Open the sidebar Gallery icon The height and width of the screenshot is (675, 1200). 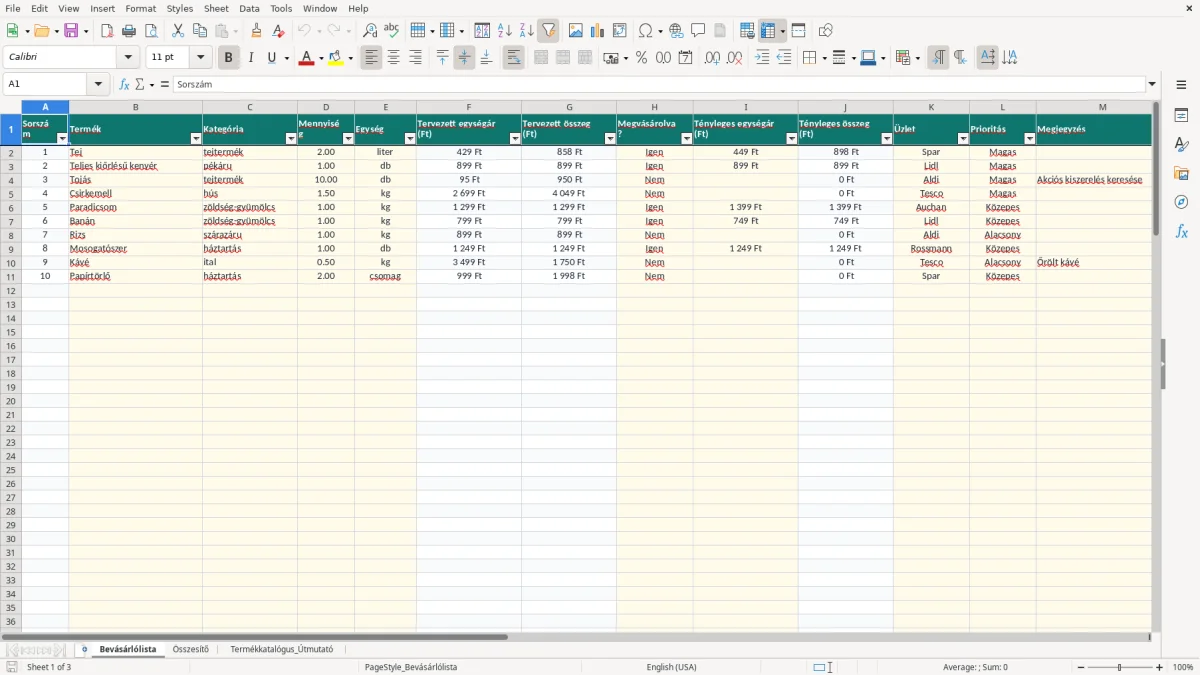[1181, 173]
